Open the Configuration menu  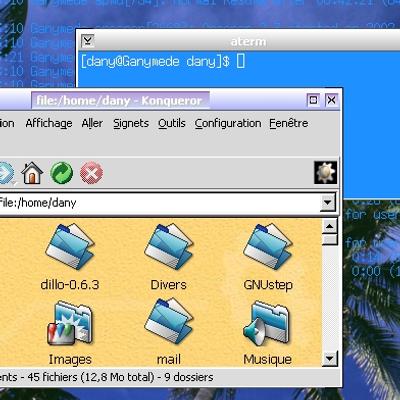click(228, 123)
